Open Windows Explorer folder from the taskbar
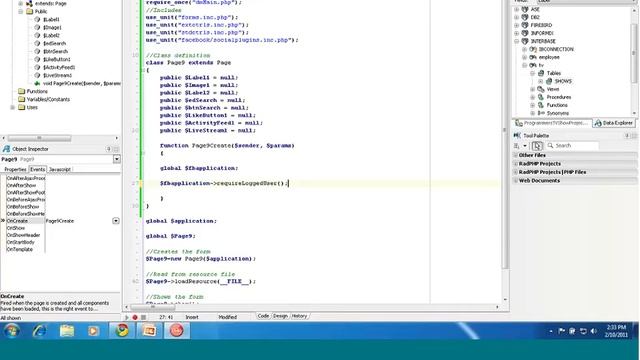This screenshot has width=640, height=360. [x=67, y=331]
